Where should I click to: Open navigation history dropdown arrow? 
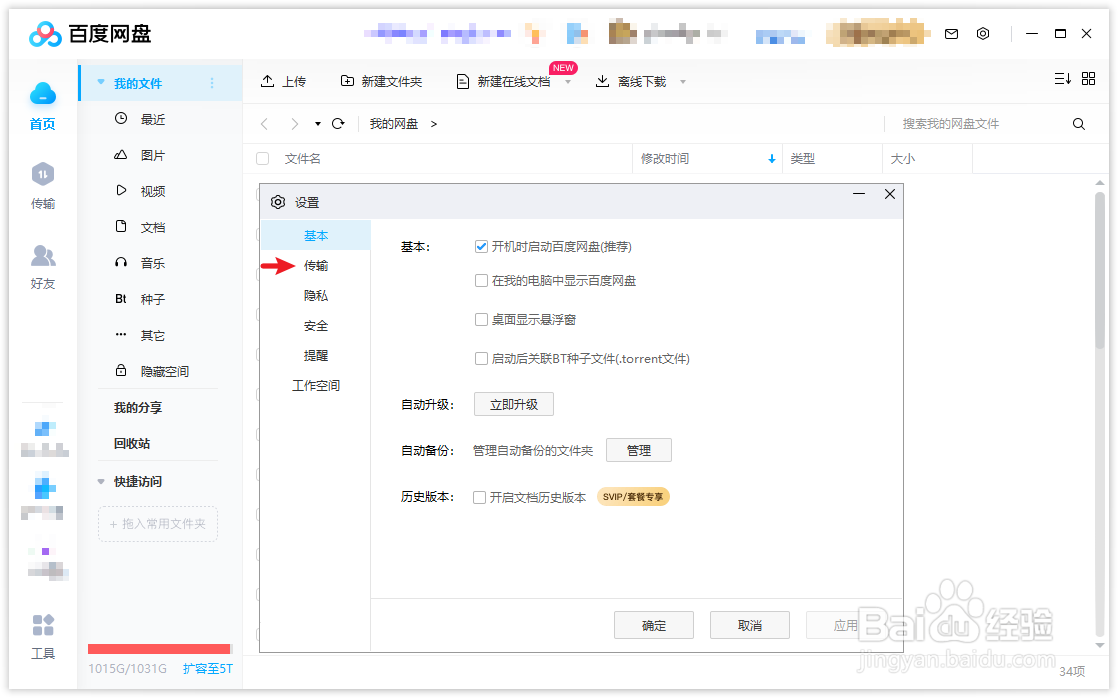click(x=317, y=124)
